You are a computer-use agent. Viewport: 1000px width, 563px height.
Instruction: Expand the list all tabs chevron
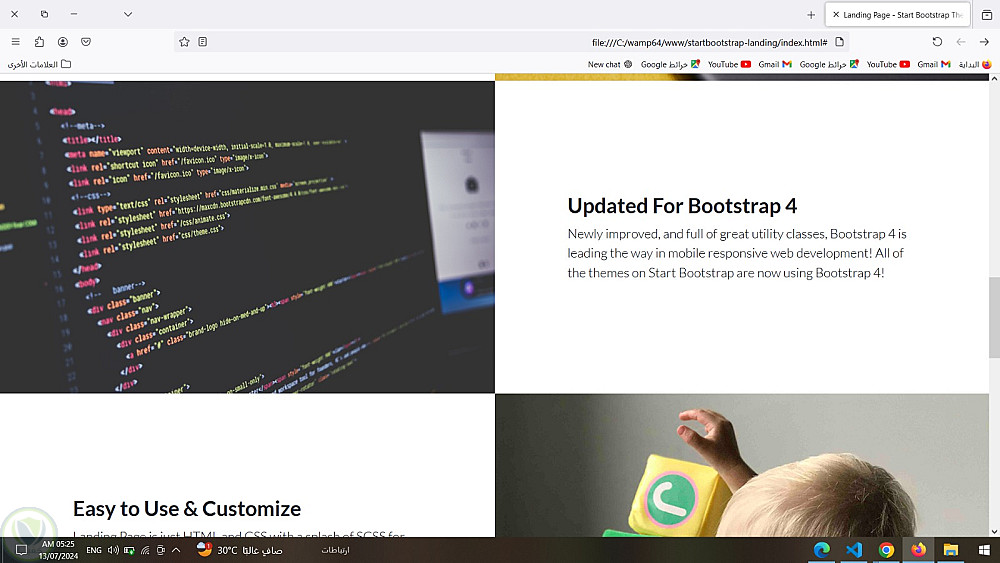(x=128, y=14)
